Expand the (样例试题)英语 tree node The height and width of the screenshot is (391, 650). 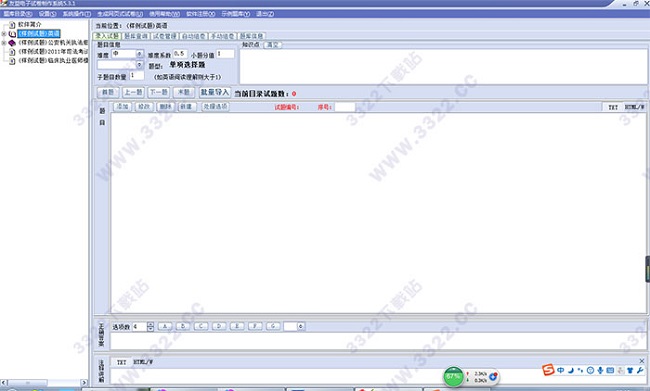point(4,34)
